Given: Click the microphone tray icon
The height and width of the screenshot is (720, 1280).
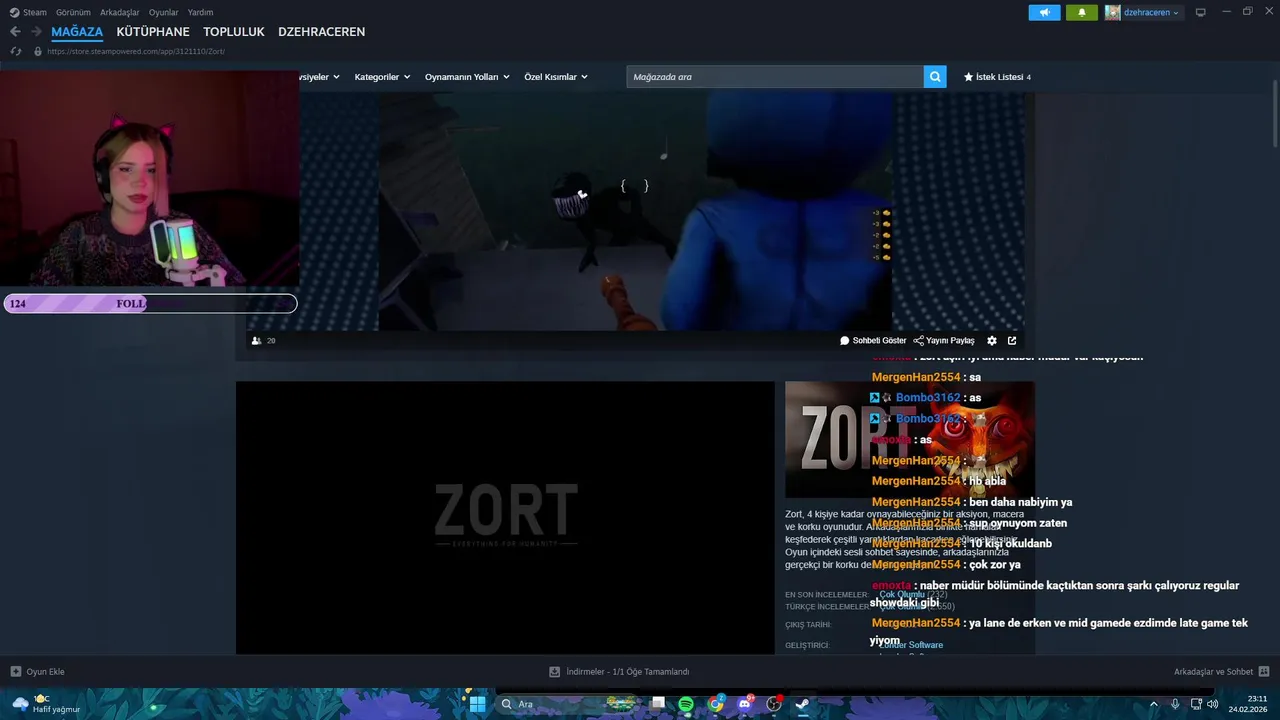Looking at the screenshot, I should [x=1175, y=704].
